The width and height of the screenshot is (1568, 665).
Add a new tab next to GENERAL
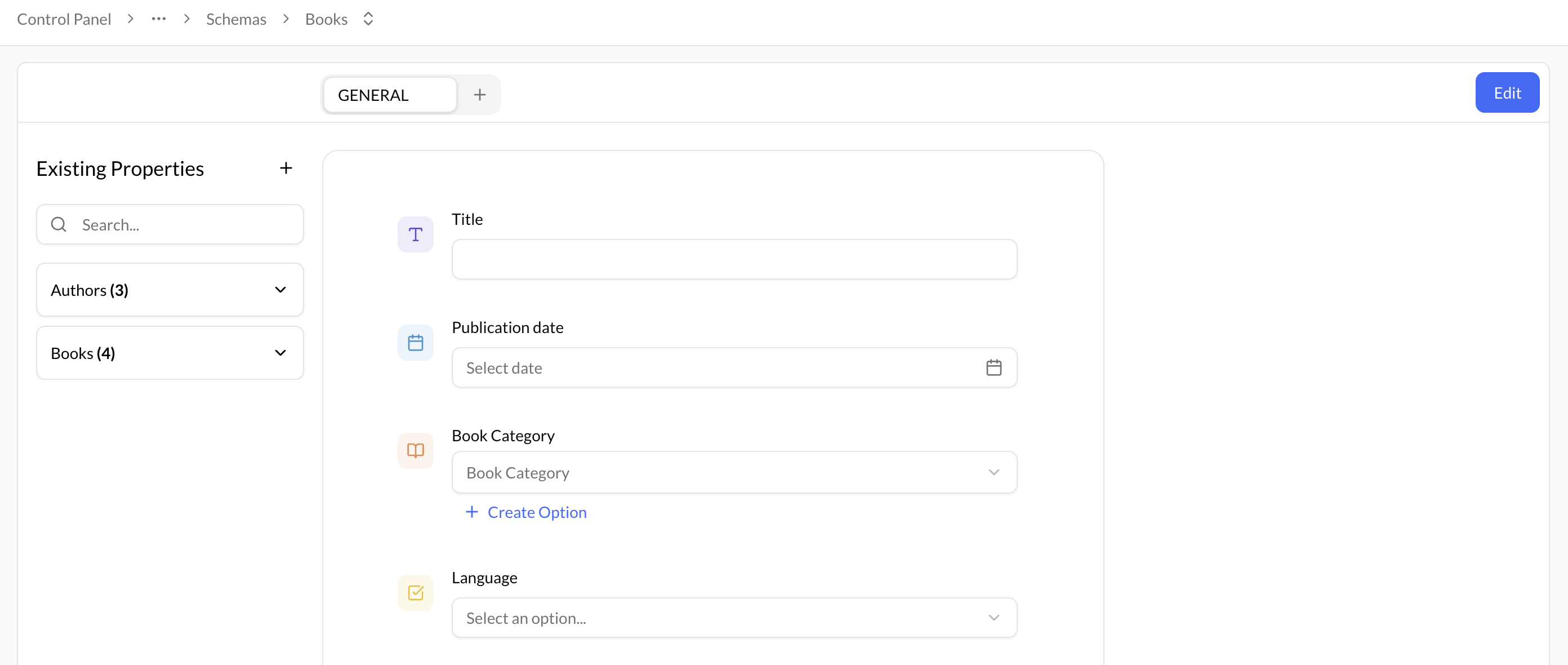point(480,95)
